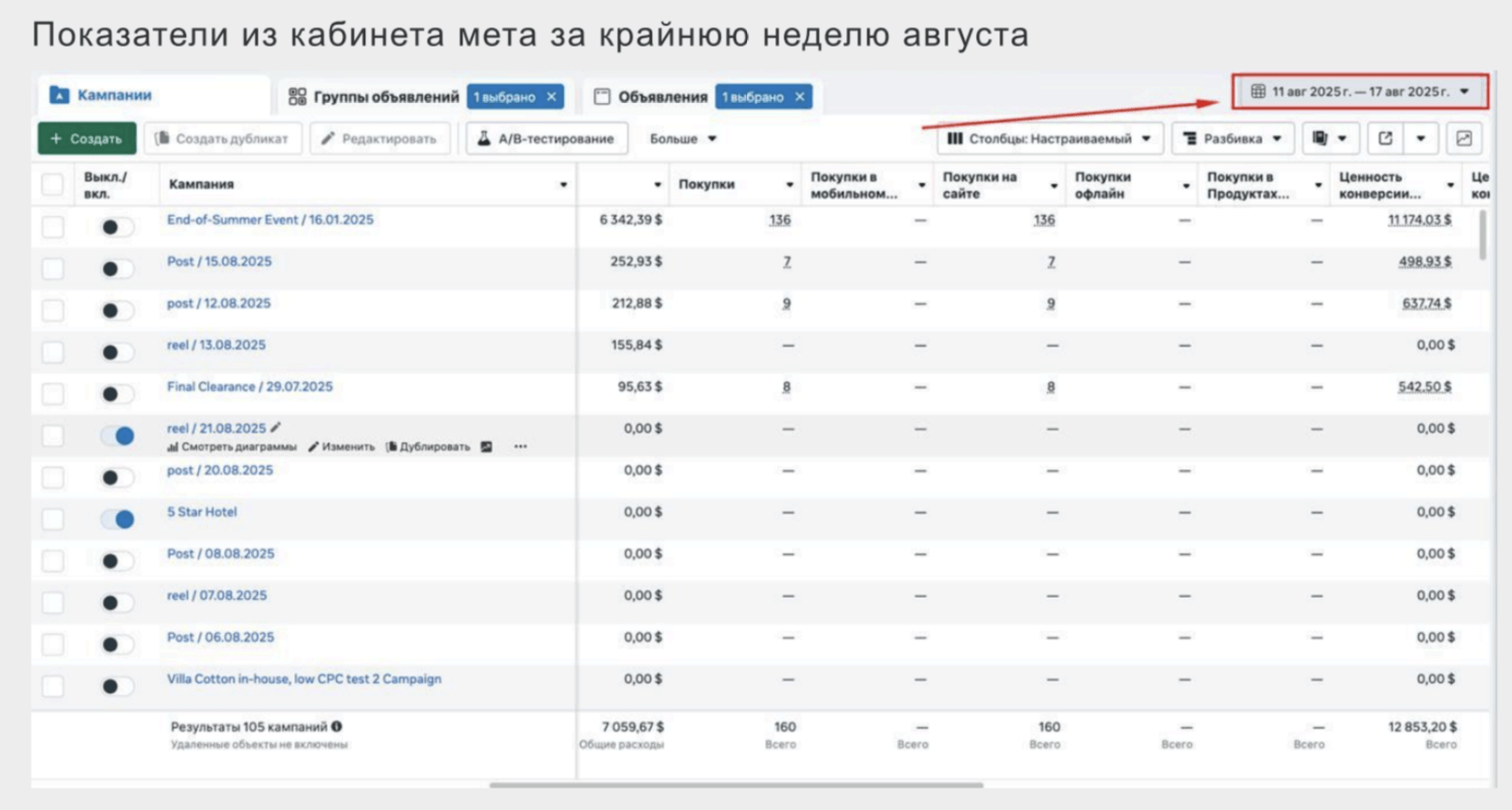Remove the '1 выбрано' filter on Группы объявлений
The image size is (1512, 810).
[x=552, y=96]
